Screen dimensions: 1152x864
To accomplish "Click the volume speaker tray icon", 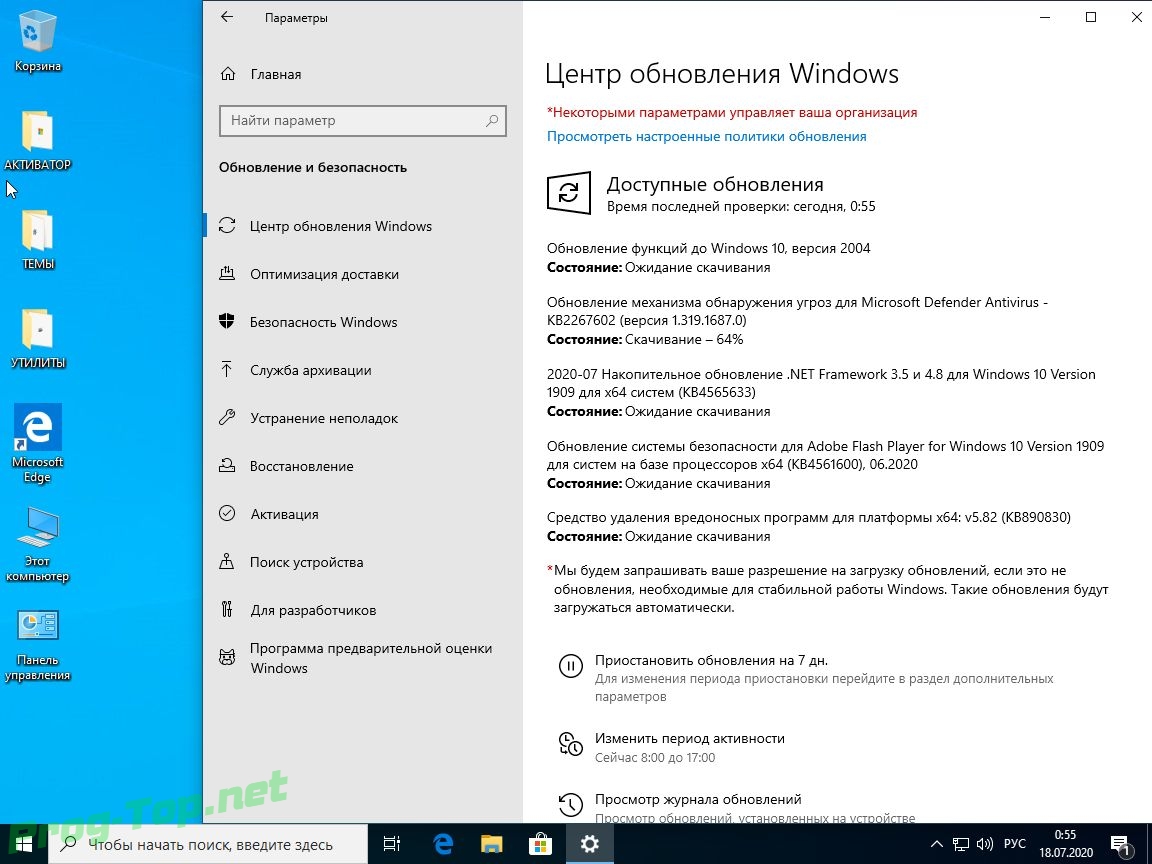I will click(985, 844).
